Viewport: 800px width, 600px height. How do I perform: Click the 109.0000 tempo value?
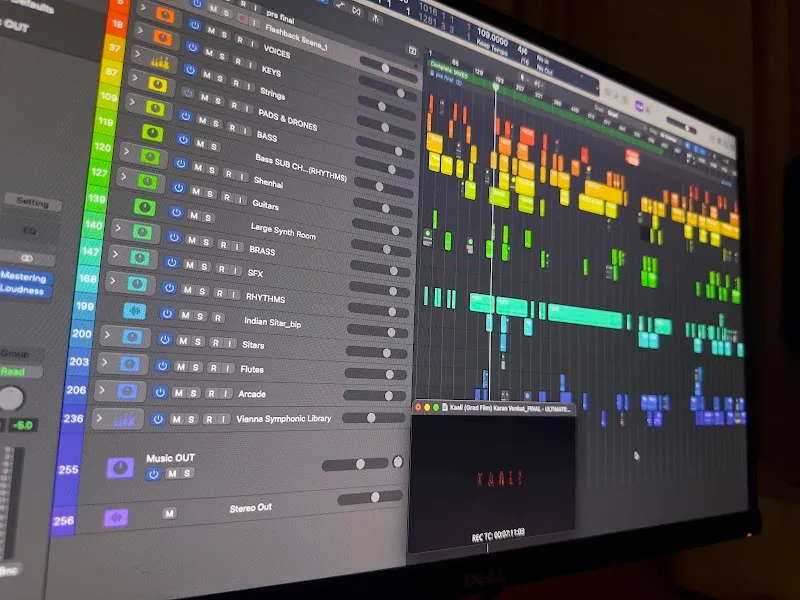coord(492,37)
